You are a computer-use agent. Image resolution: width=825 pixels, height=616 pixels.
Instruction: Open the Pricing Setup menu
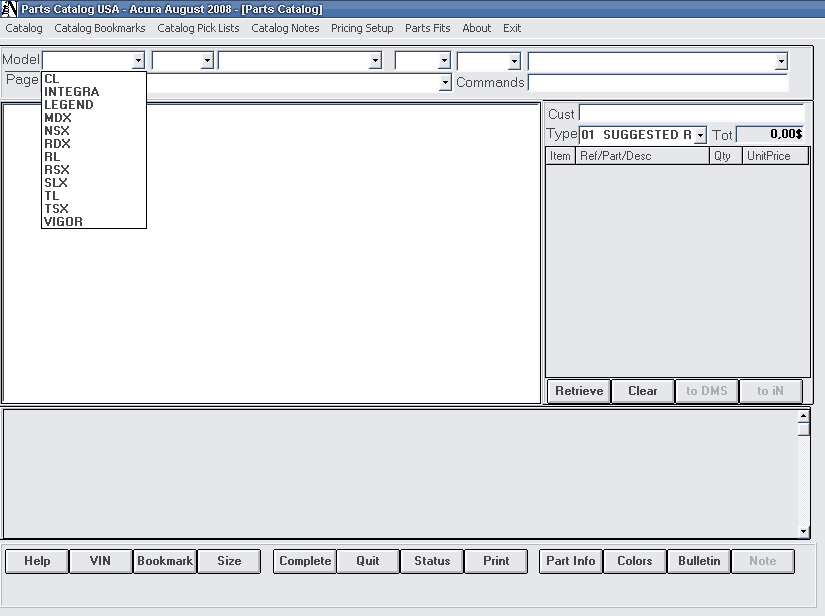click(362, 28)
